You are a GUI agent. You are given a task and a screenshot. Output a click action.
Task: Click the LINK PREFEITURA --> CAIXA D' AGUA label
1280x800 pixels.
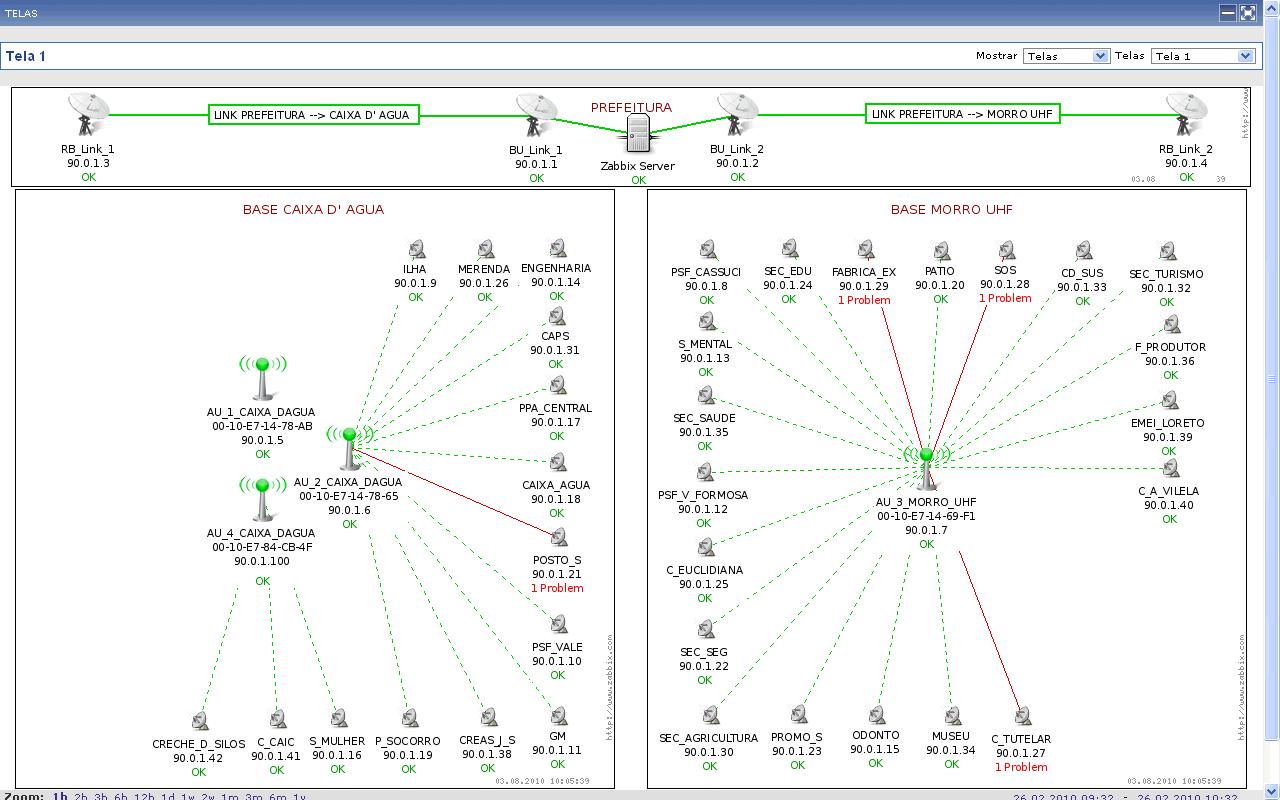click(313, 115)
